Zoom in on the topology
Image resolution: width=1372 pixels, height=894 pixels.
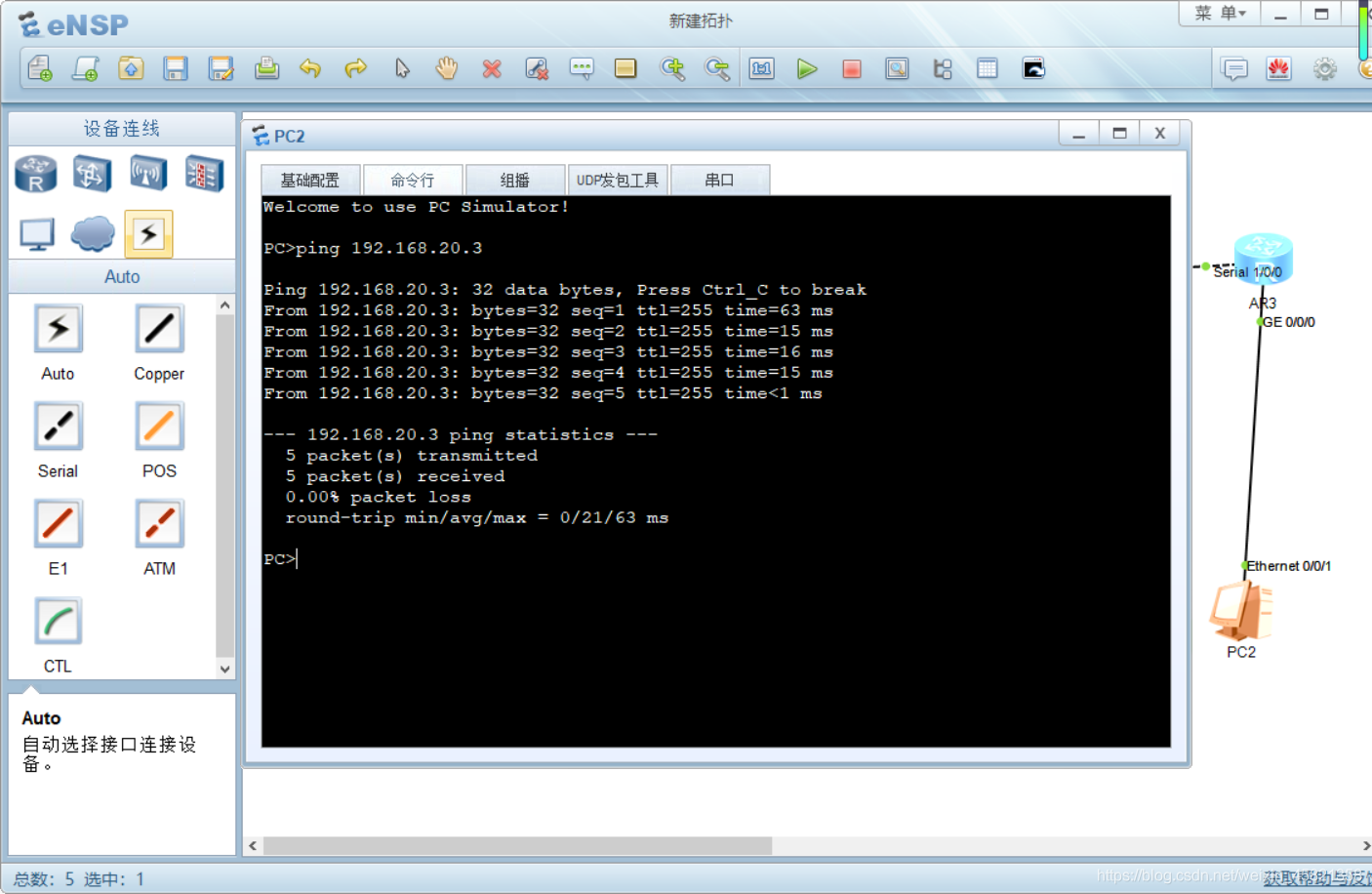coord(672,68)
